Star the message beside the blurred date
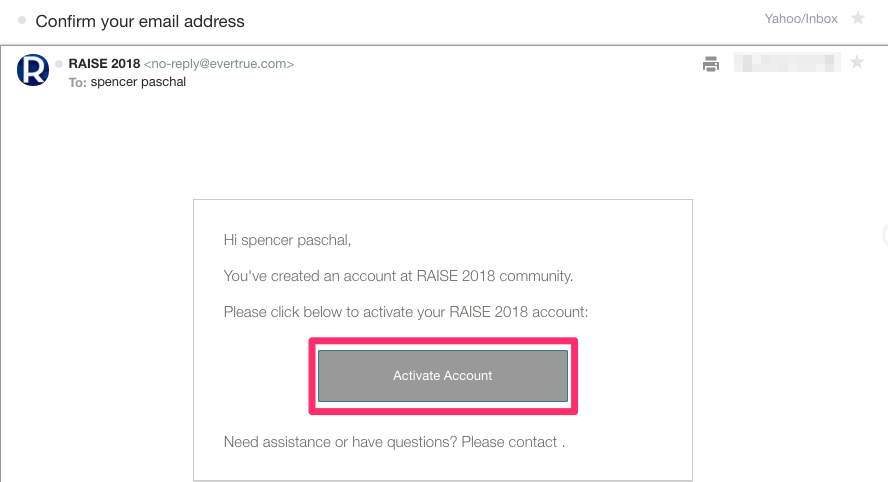Image resolution: width=888 pixels, height=482 pixels. (856, 63)
